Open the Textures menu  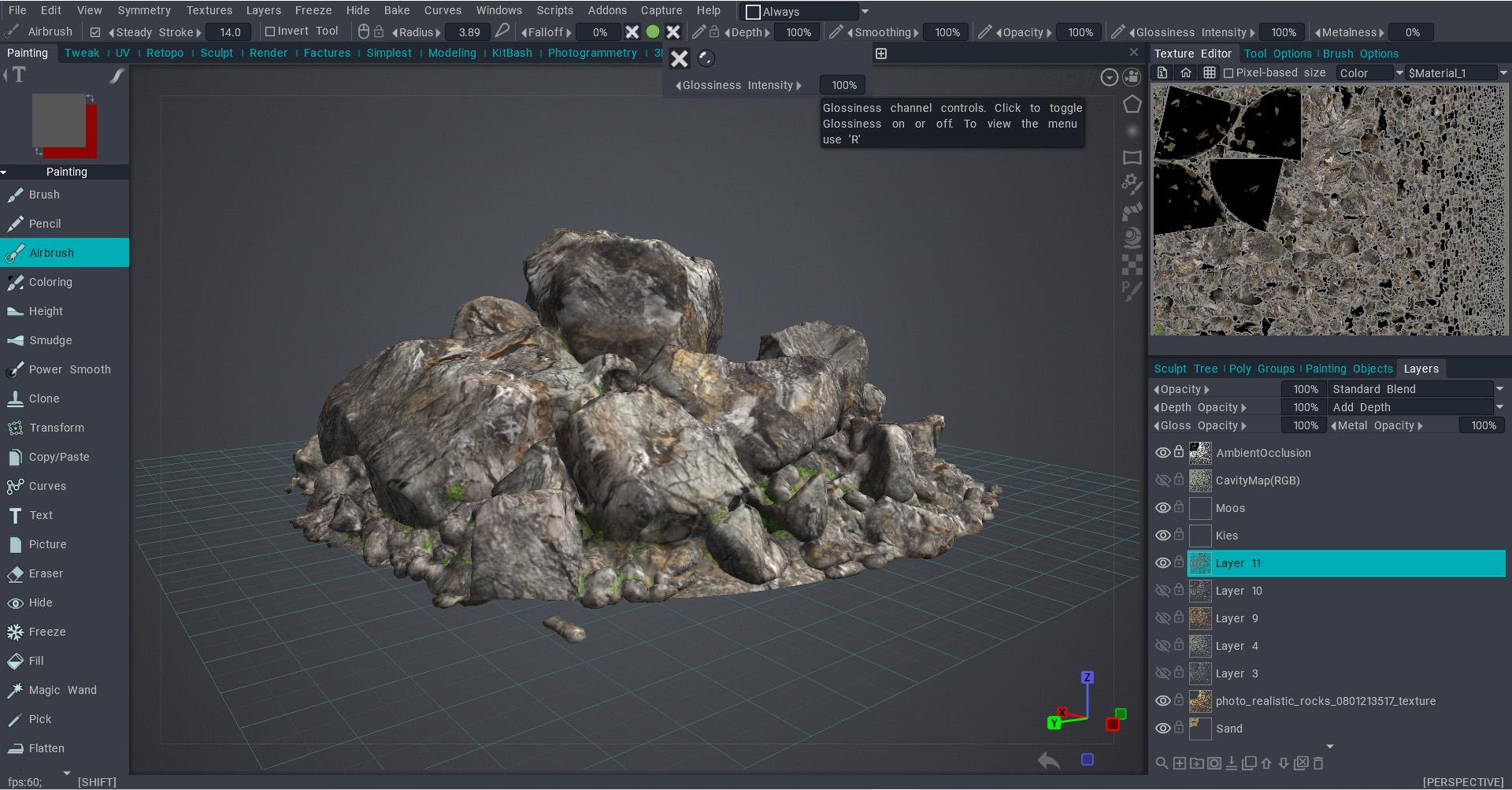pos(209,10)
